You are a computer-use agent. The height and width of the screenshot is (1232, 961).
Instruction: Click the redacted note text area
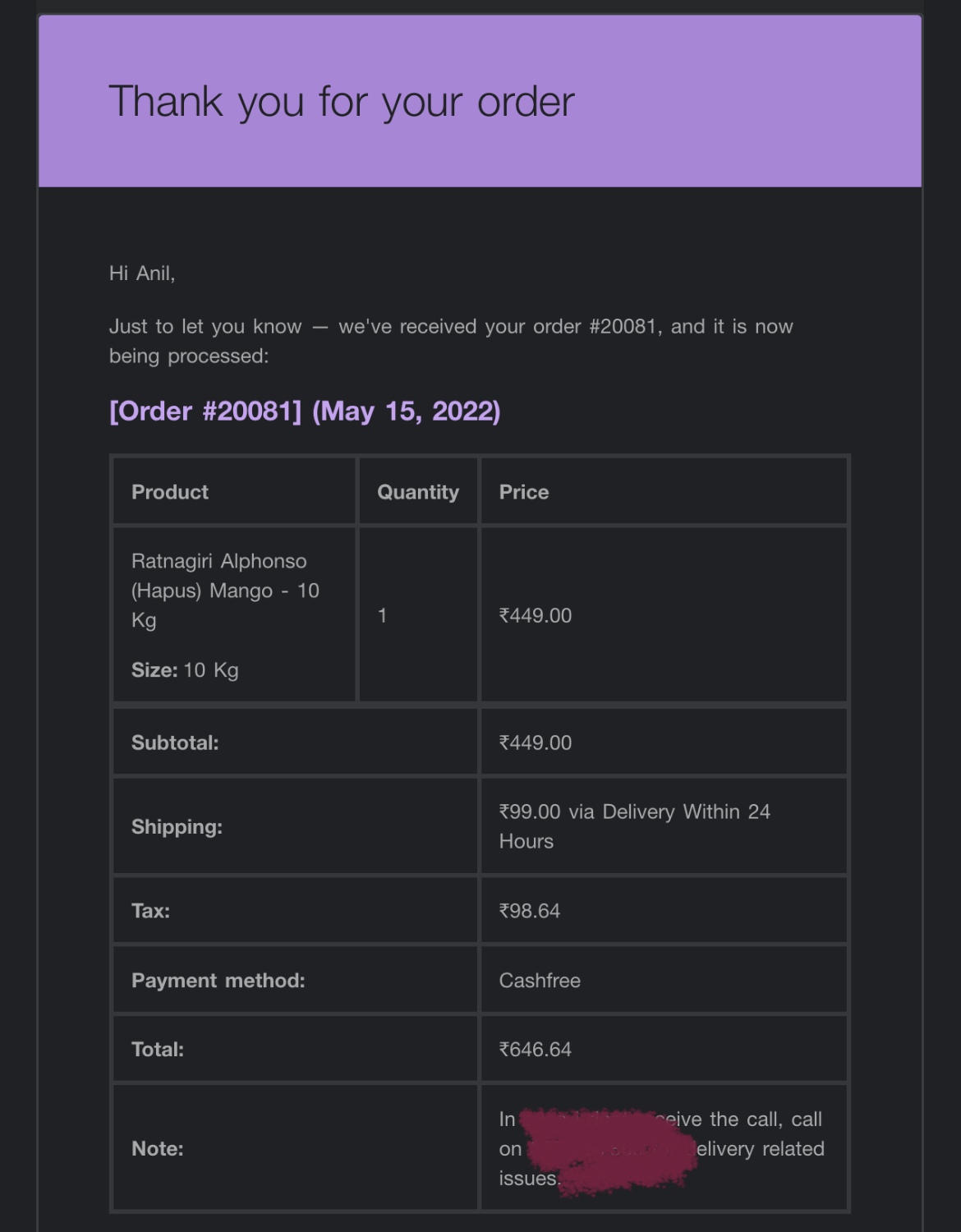pyautogui.click(x=608, y=1150)
